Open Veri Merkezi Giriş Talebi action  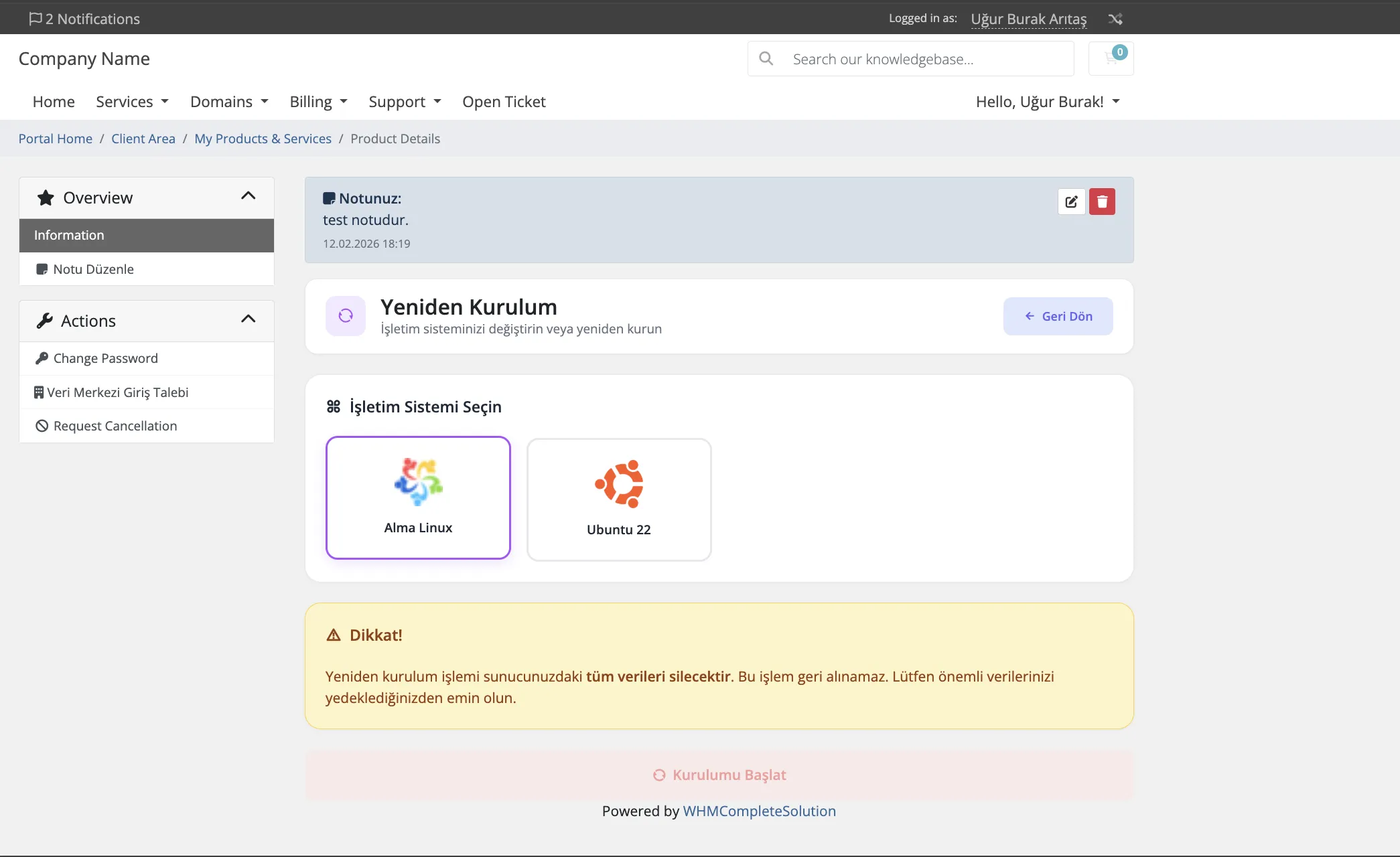147,392
